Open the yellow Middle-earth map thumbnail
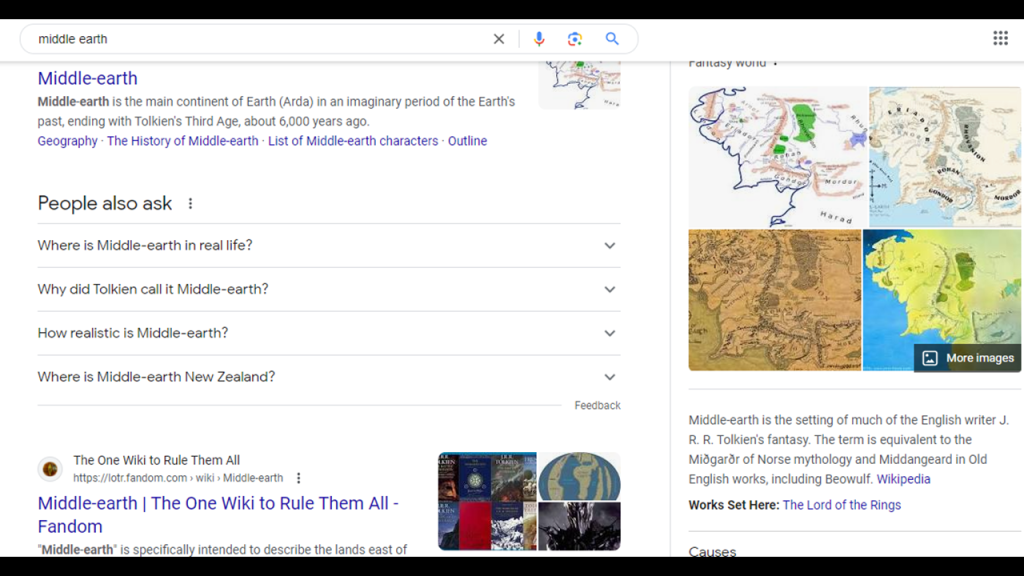Screen dimensions: 1024x576 [x=940, y=290]
